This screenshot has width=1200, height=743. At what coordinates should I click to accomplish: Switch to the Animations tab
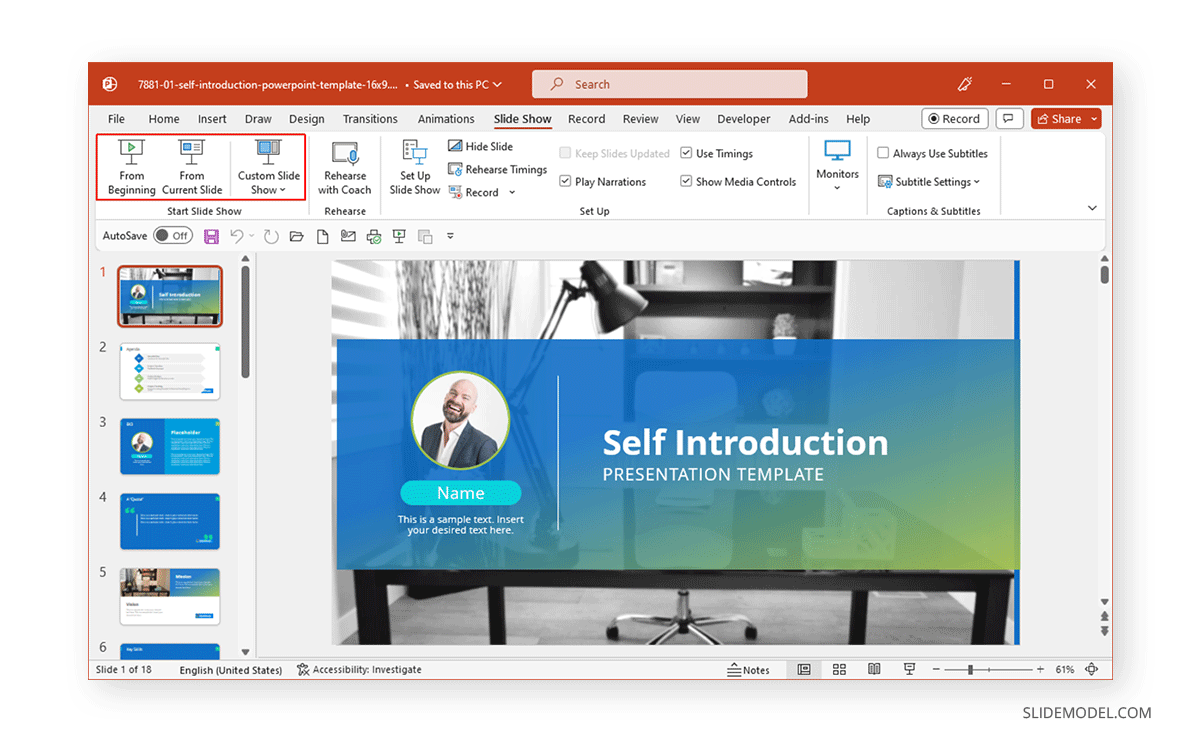pos(446,118)
